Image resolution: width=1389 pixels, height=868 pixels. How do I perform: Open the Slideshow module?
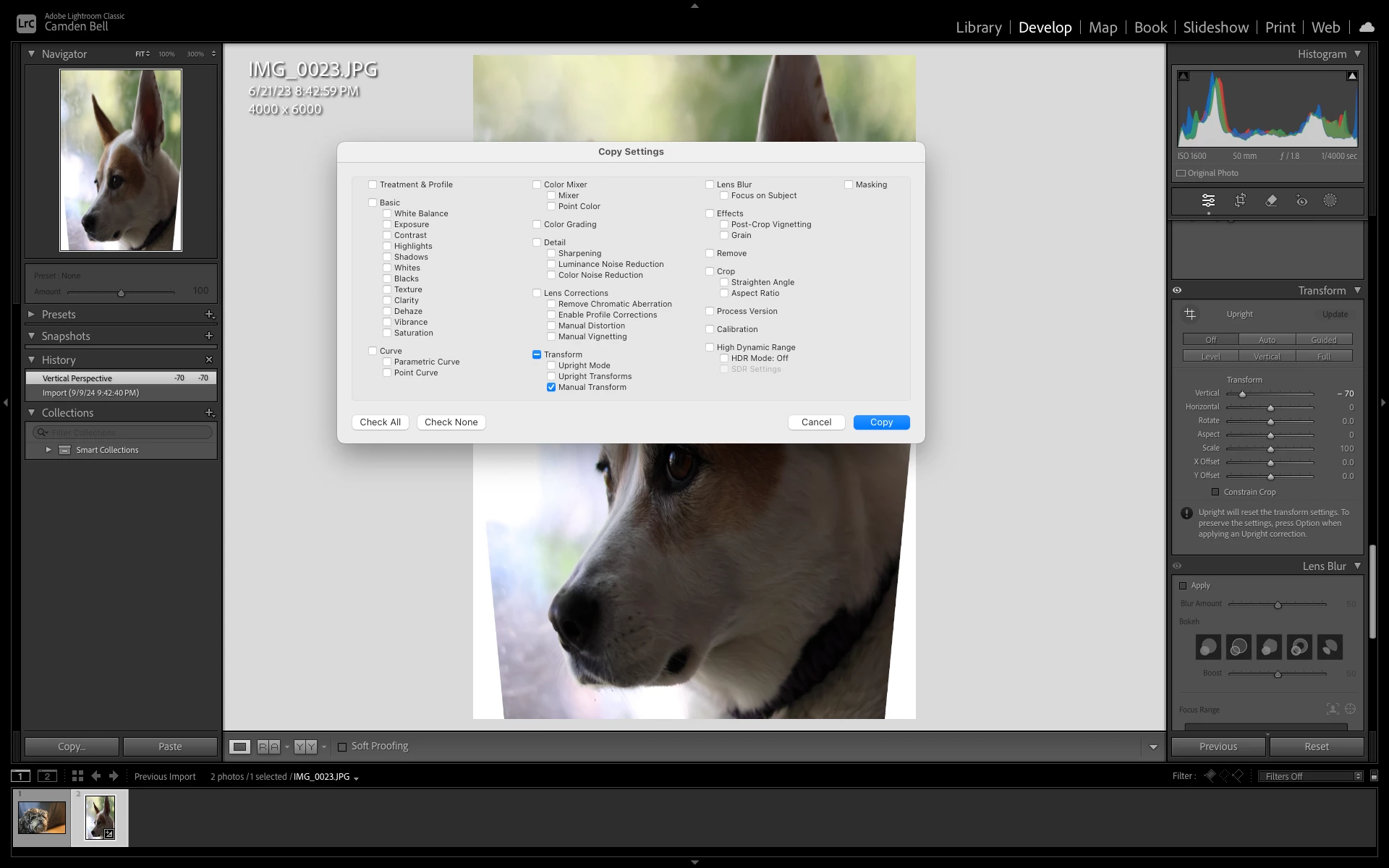pos(1215,27)
